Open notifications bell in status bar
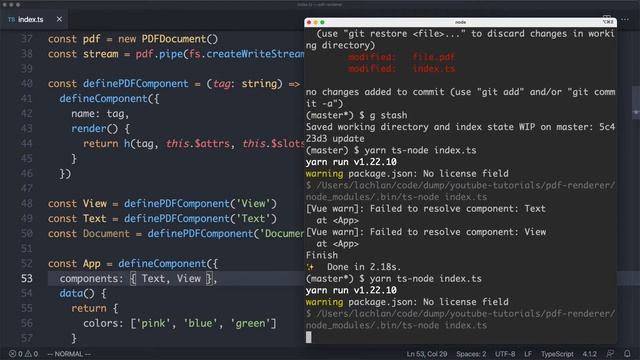640x360 pixels. tap(627, 354)
